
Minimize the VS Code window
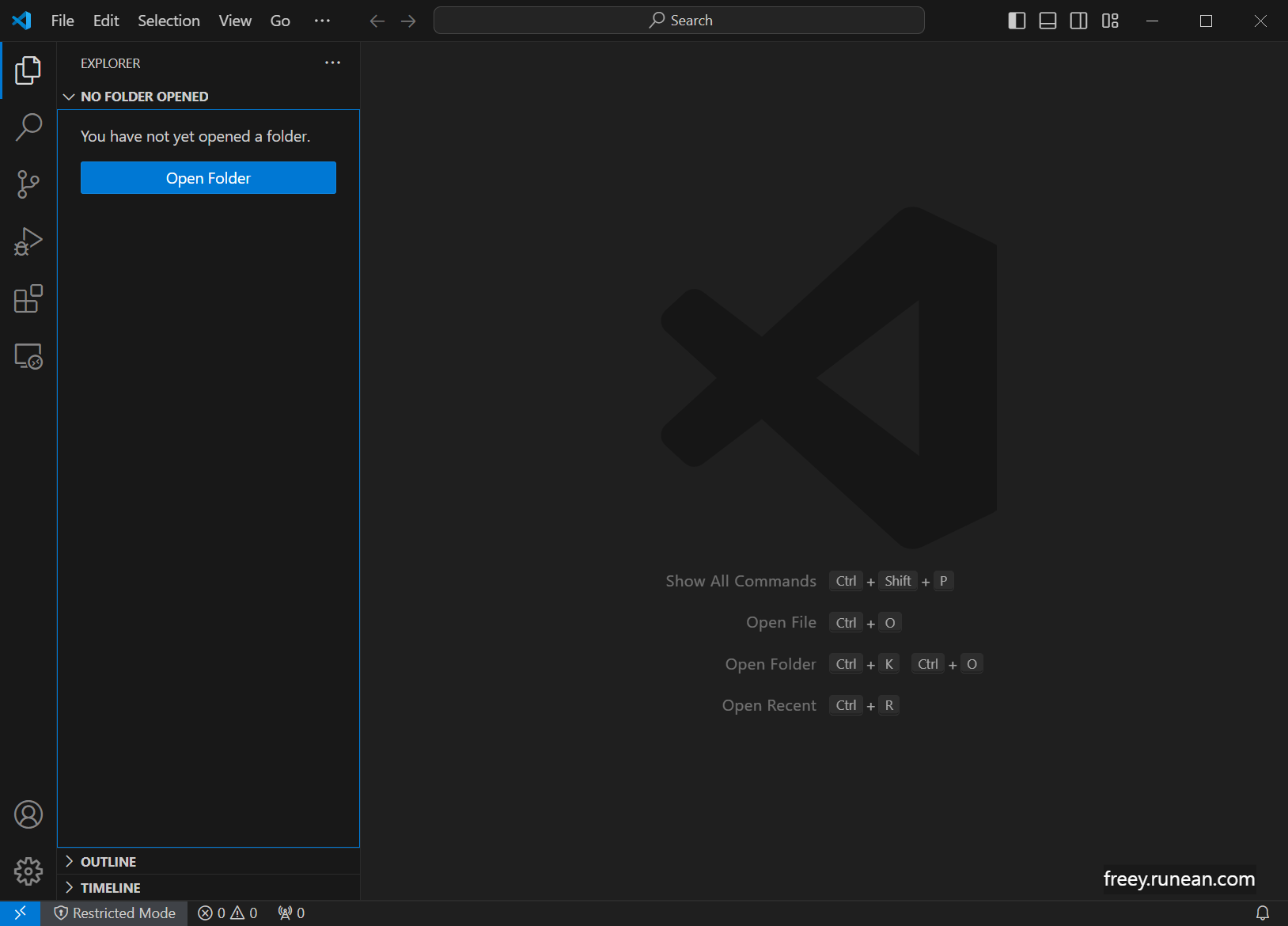[1153, 21]
